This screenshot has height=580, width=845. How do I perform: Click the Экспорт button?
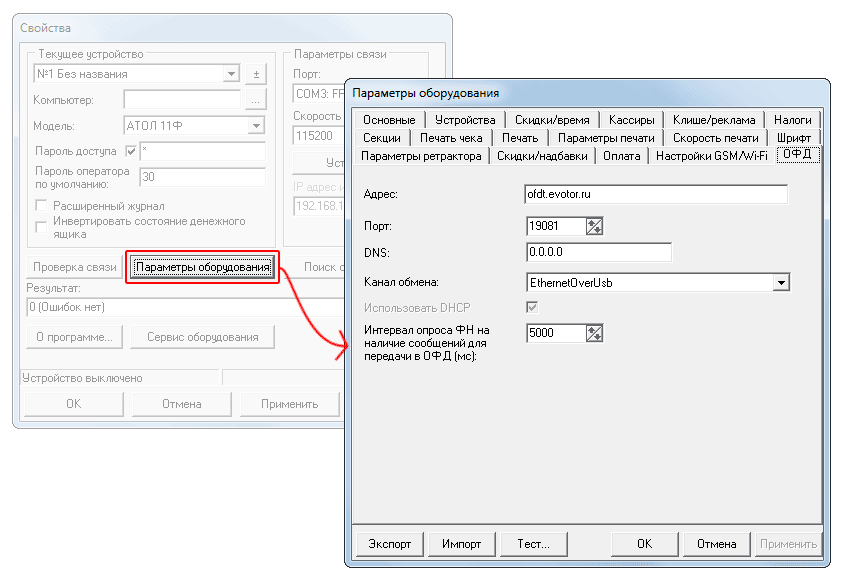tap(389, 544)
